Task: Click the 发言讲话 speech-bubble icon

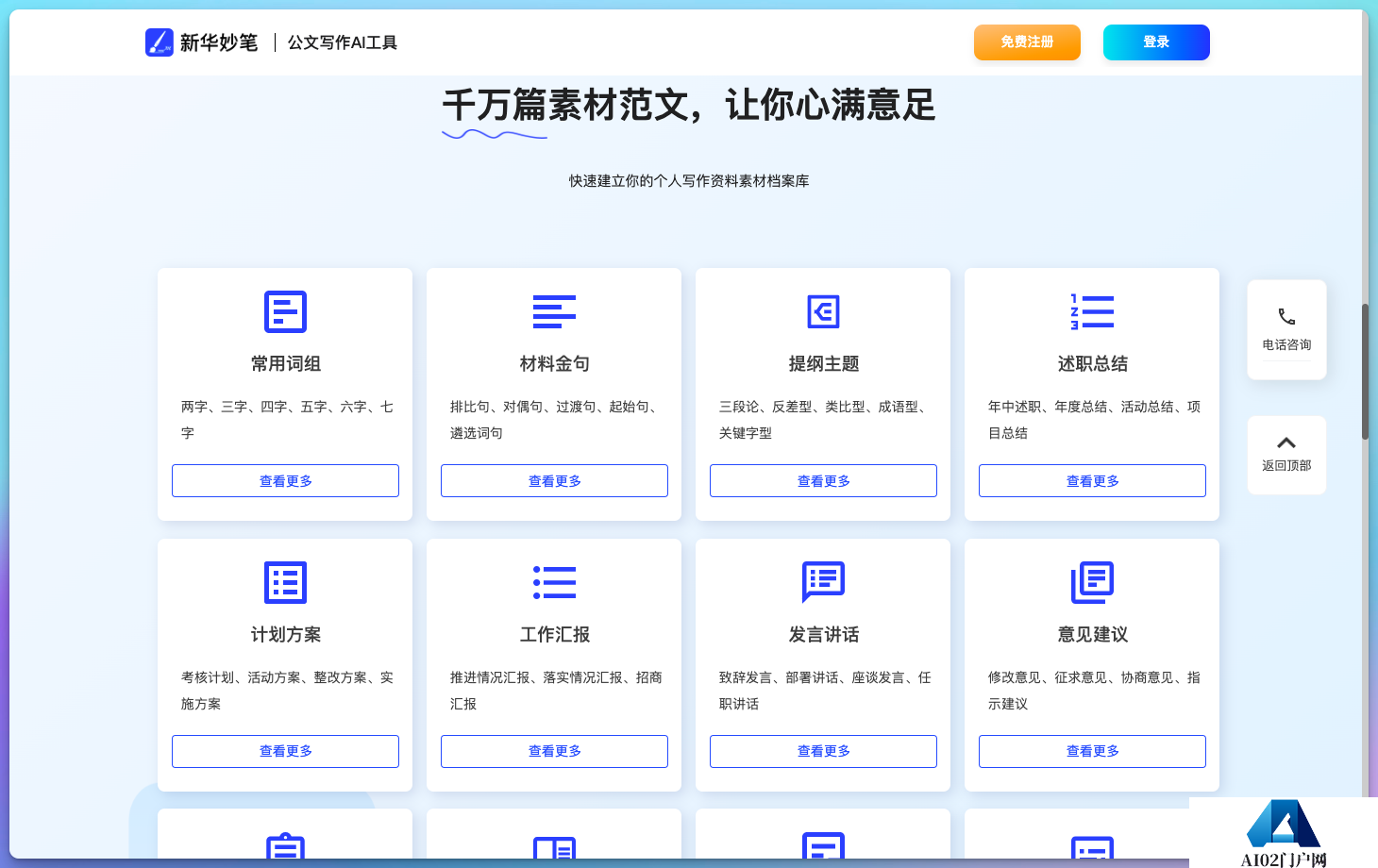Action: (823, 582)
